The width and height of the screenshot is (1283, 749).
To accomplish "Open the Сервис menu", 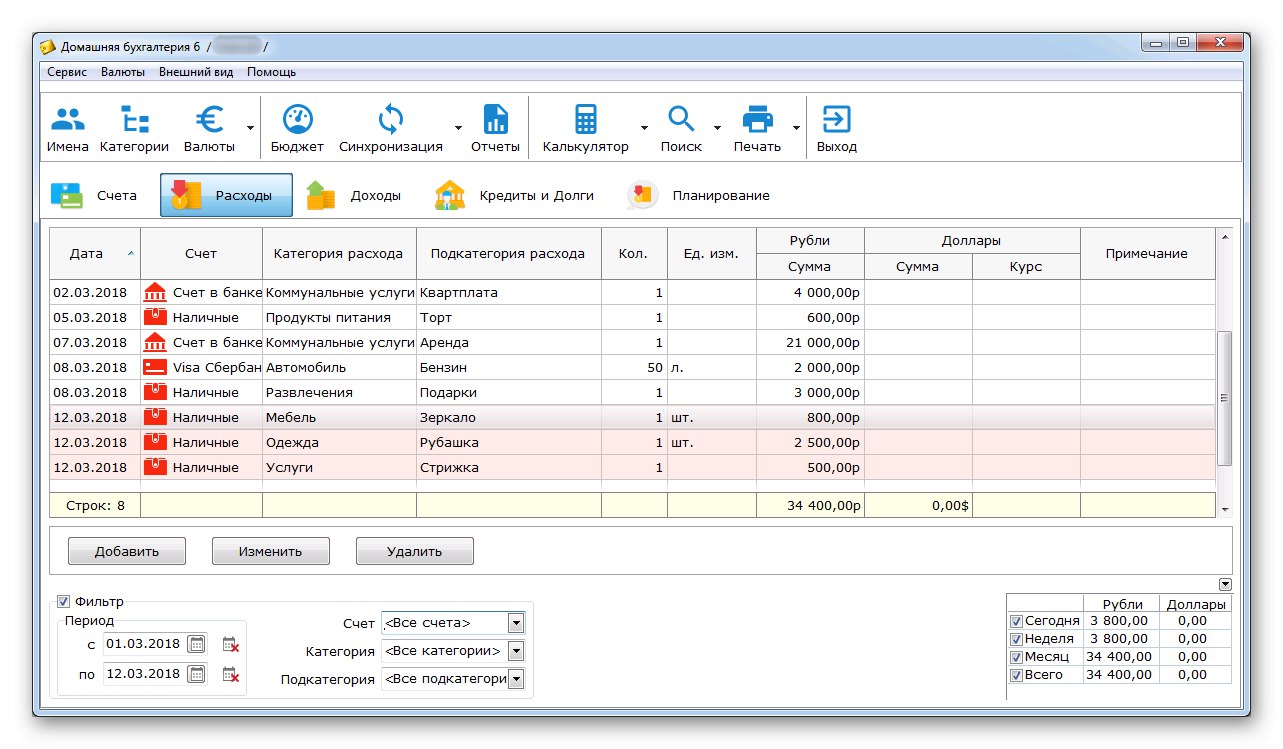I will (x=67, y=72).
